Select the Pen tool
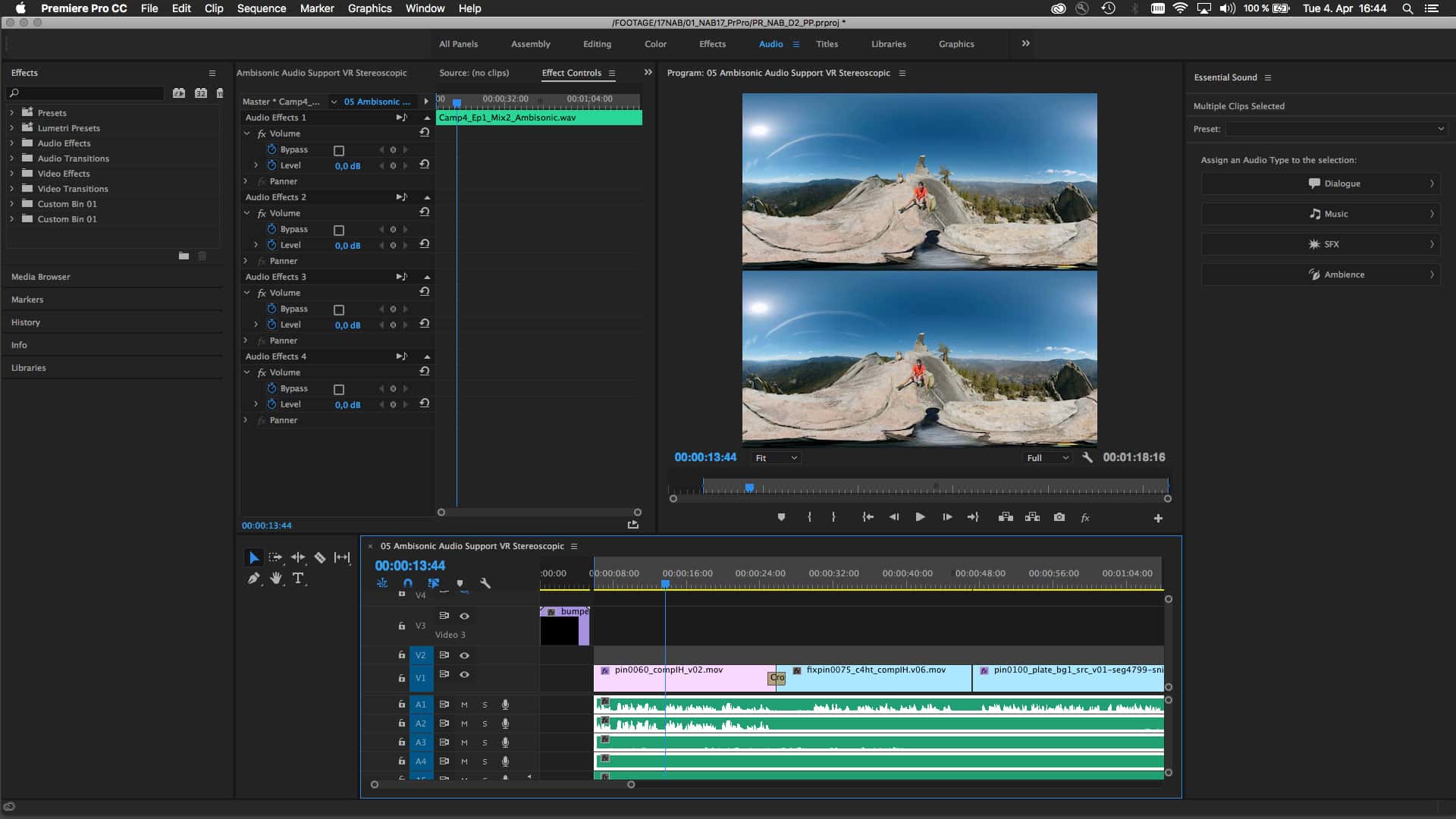The width and height of the screenshot is (1456, 819). click(253, 578)
